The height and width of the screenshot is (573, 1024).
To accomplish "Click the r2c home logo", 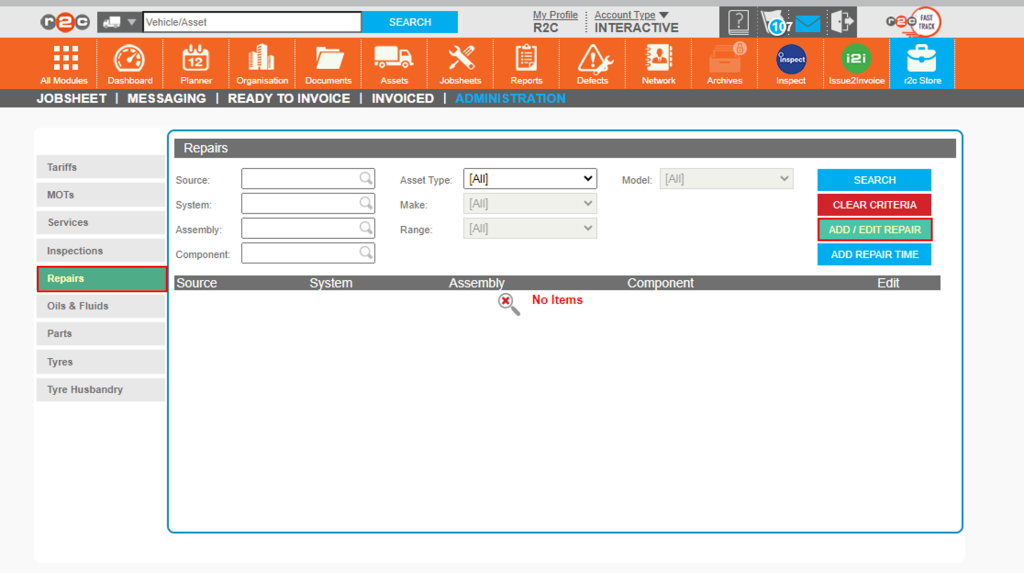I will pos(65,22).
